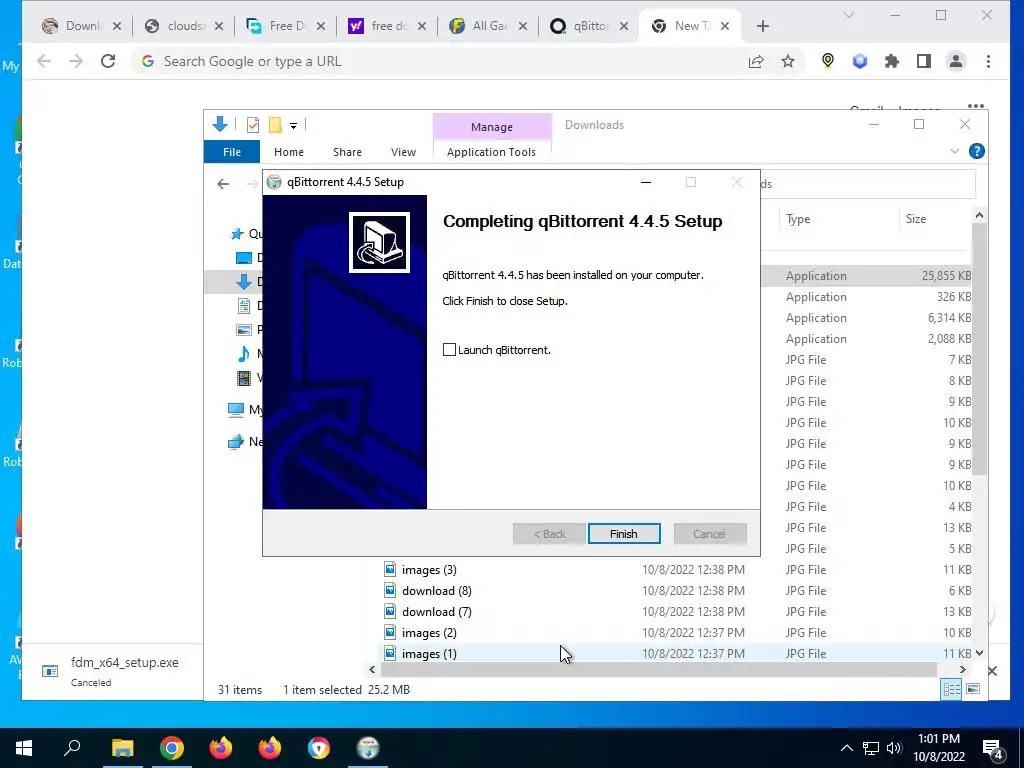Bookmark this tab with the star icon
The height and width of the screenshot is (768, 1024).
(788, 61)
